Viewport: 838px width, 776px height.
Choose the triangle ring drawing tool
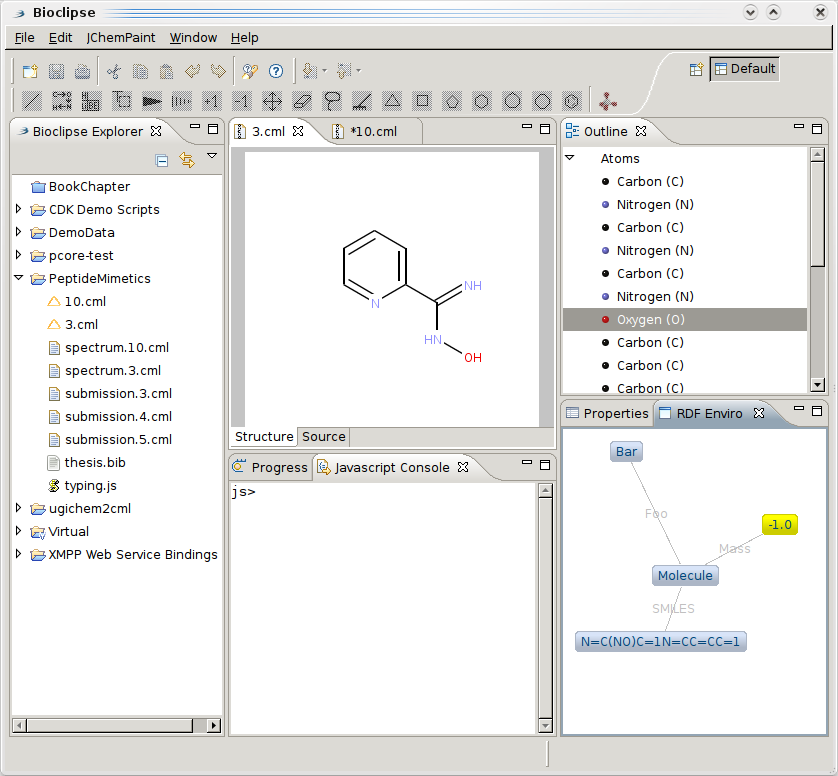[392, 101]
